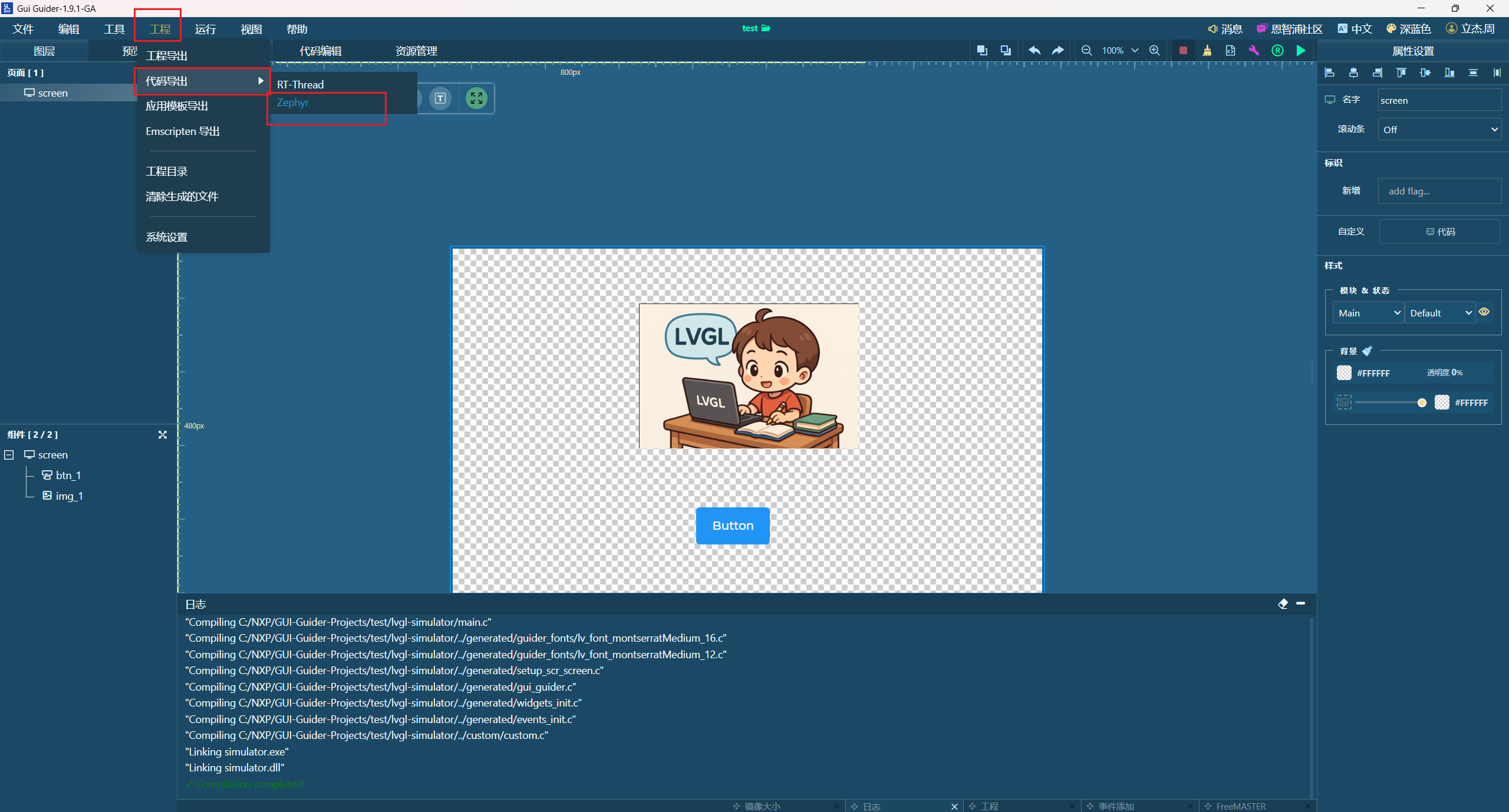1509x812 pixels.
Task: Click the fullscreen expand icon on canvas
Action: 476,98
